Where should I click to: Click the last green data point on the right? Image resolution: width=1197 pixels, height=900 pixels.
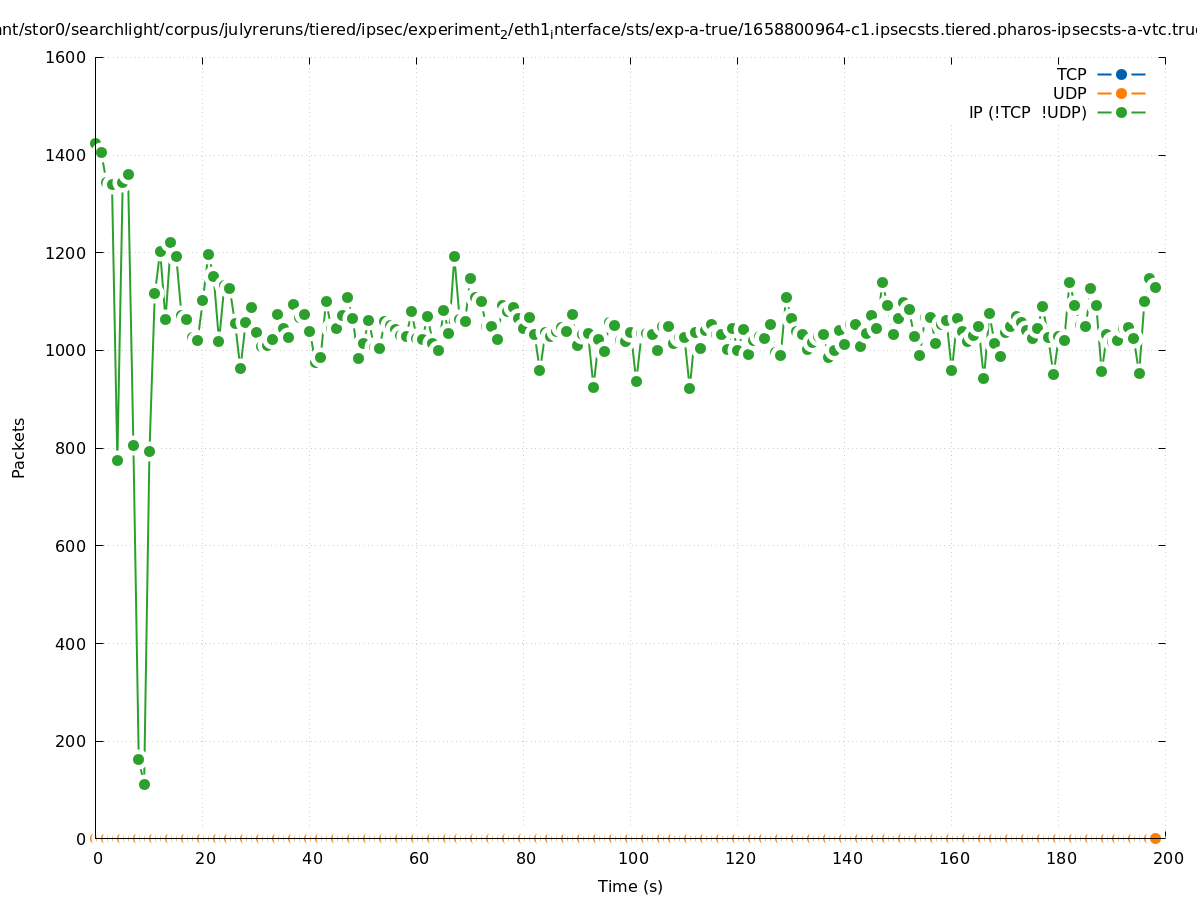click(x=1155, y=287)
